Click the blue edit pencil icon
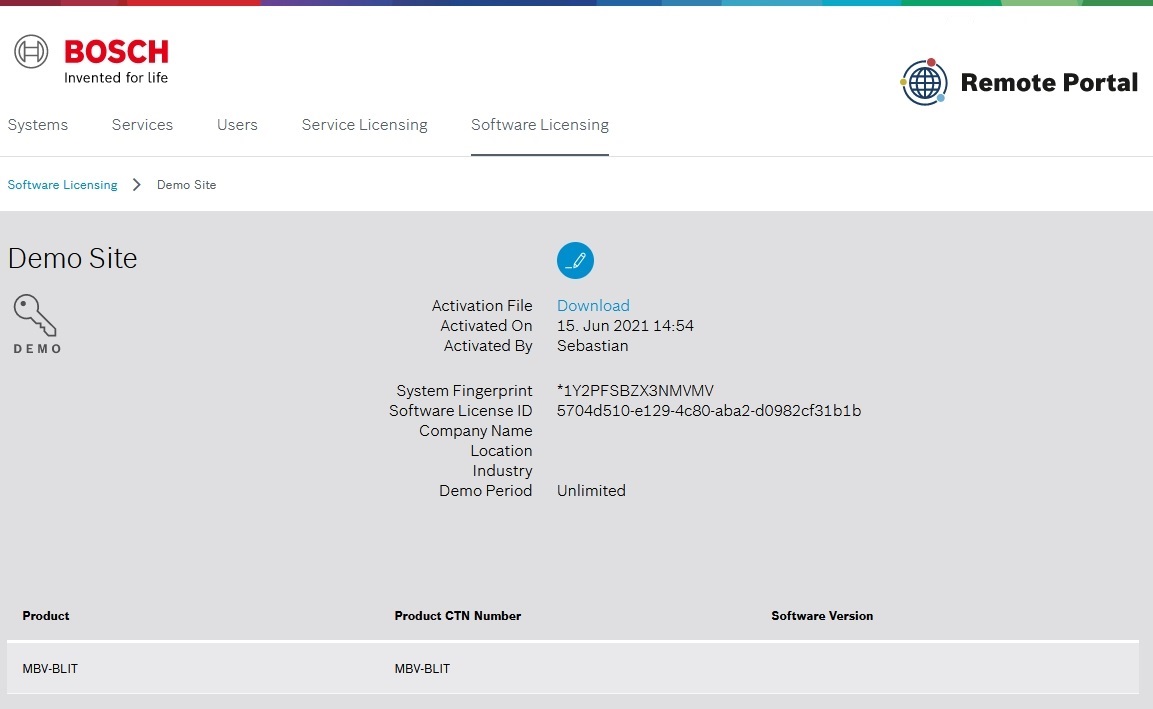 (x=575, y=260)
